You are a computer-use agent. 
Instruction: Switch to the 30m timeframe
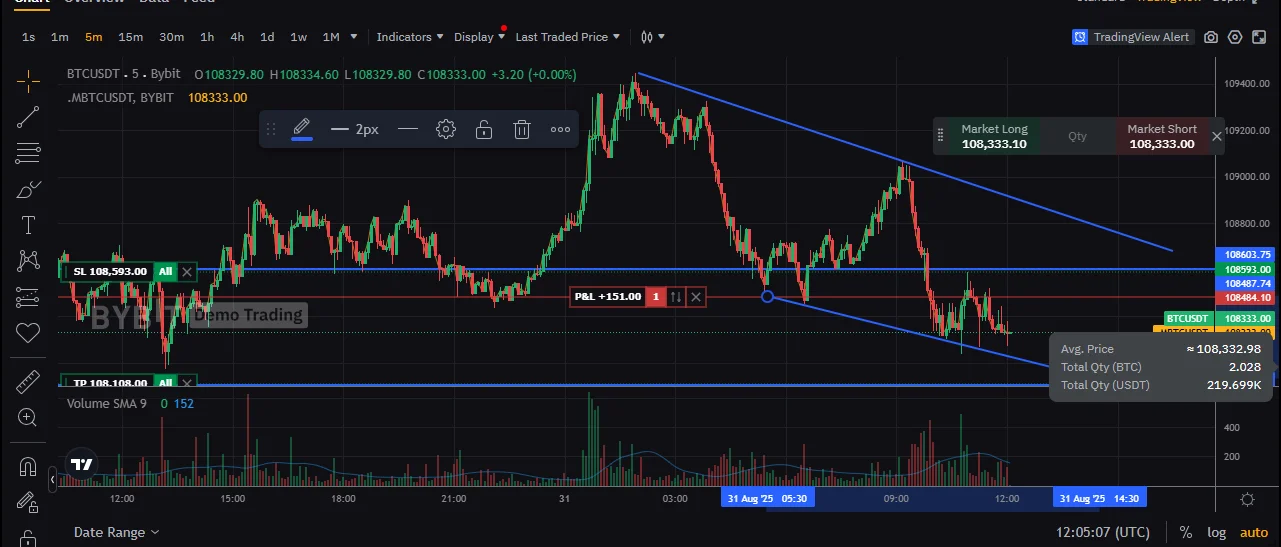point(171,37)
